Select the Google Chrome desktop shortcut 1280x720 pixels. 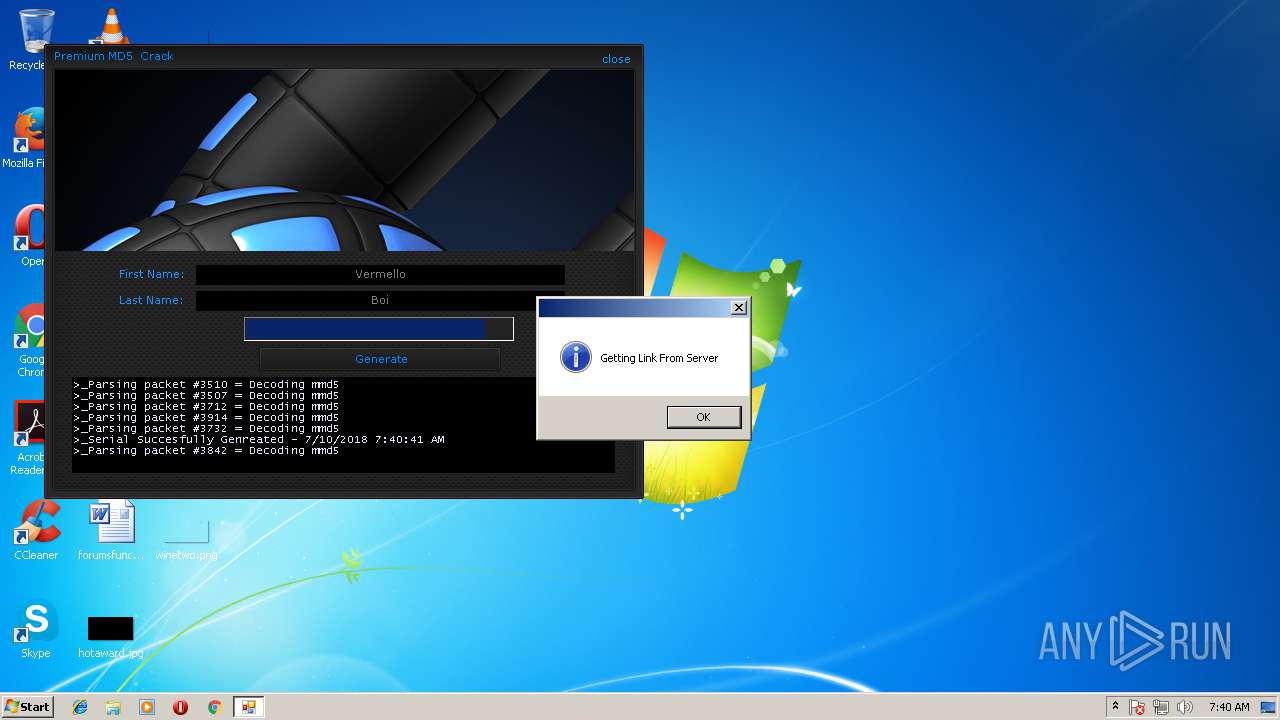30,340
